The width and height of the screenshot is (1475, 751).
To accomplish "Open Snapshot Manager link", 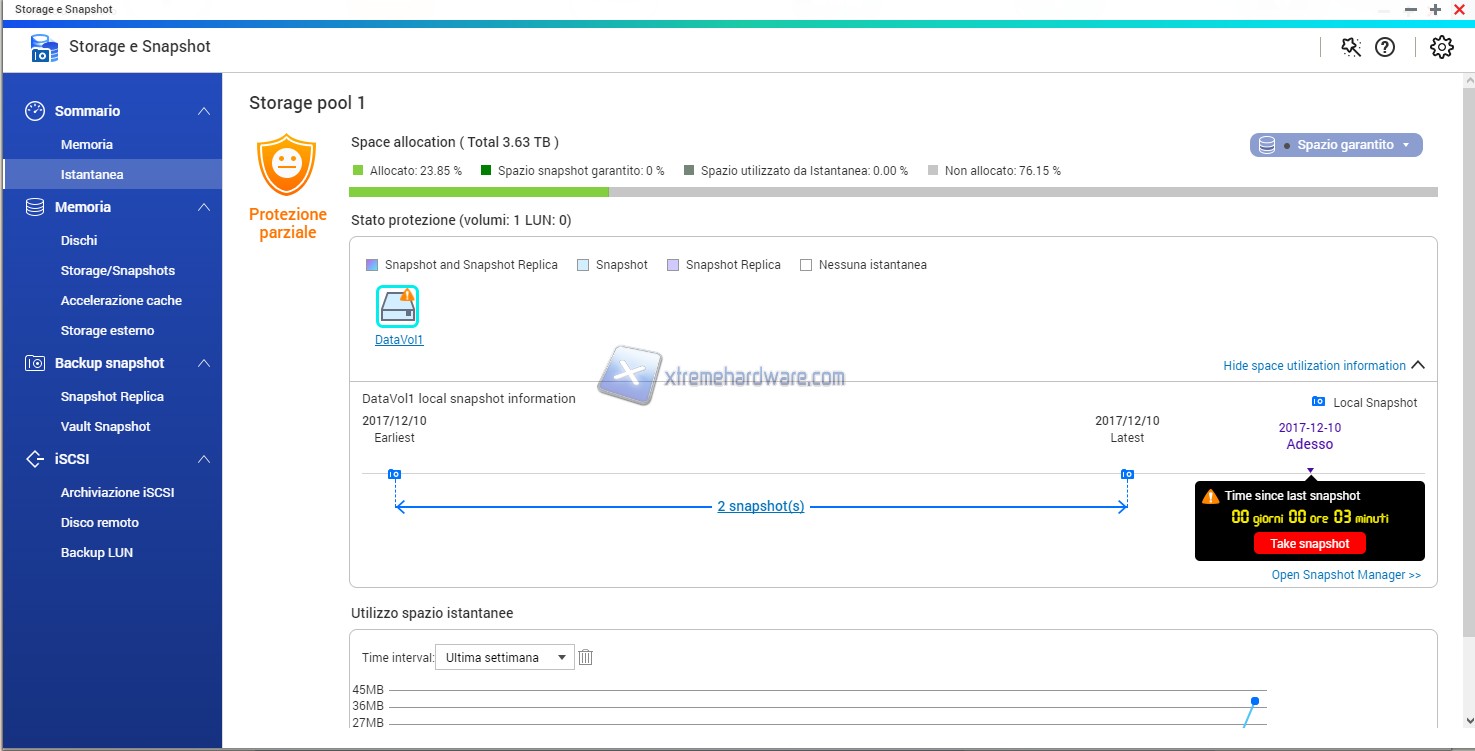I will pos(1345,575).
